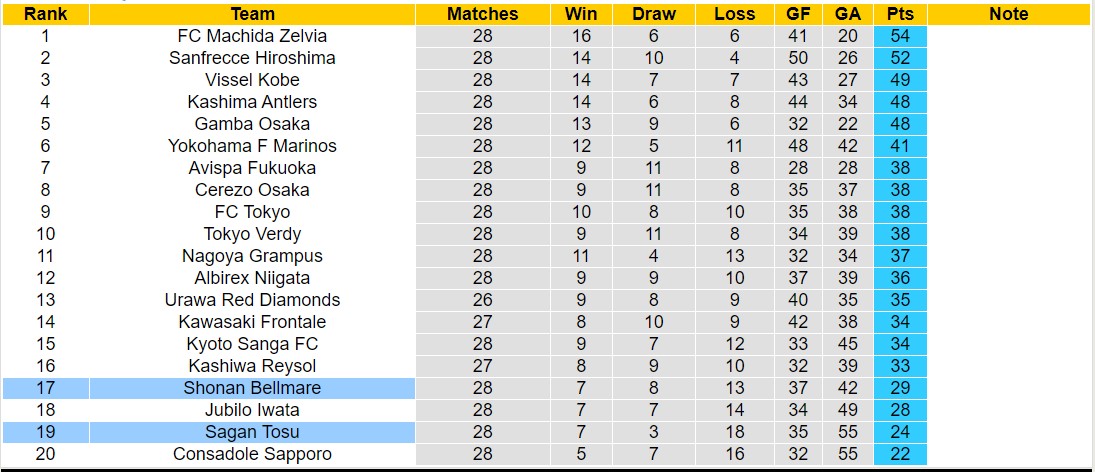
Task: Click the Note column header
Action: coord(1008,14)
